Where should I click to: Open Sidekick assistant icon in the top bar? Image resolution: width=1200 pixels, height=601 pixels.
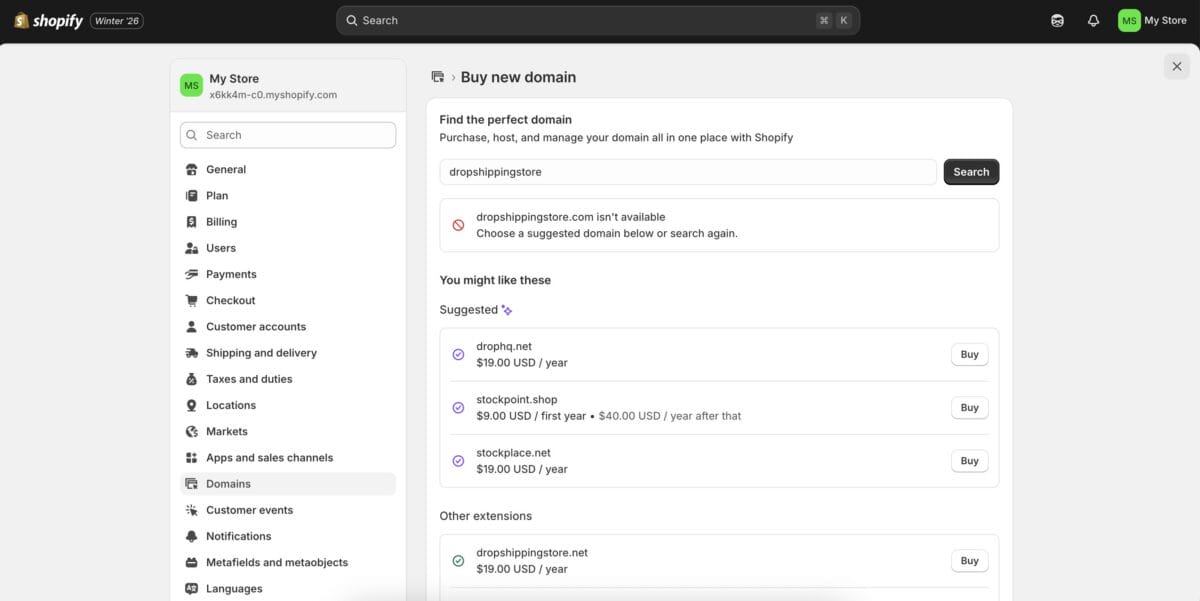pos(1057,19)
